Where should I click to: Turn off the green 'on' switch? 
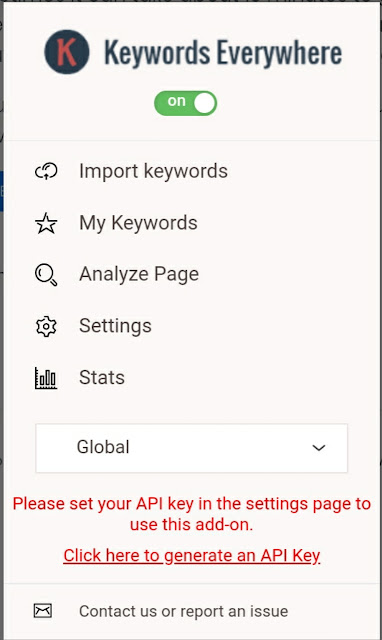185,103
